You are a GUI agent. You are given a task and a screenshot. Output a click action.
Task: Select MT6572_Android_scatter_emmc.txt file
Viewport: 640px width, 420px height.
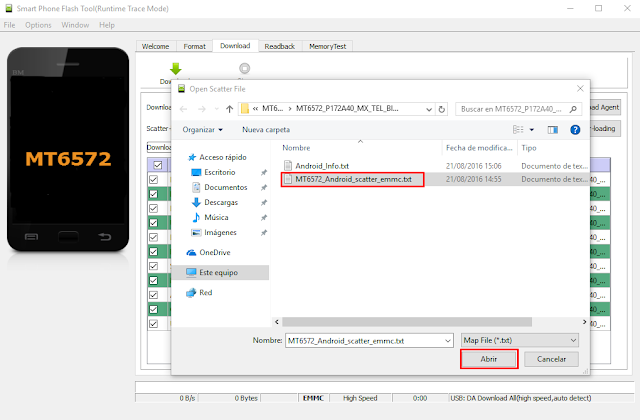click(x=353, y=179)
